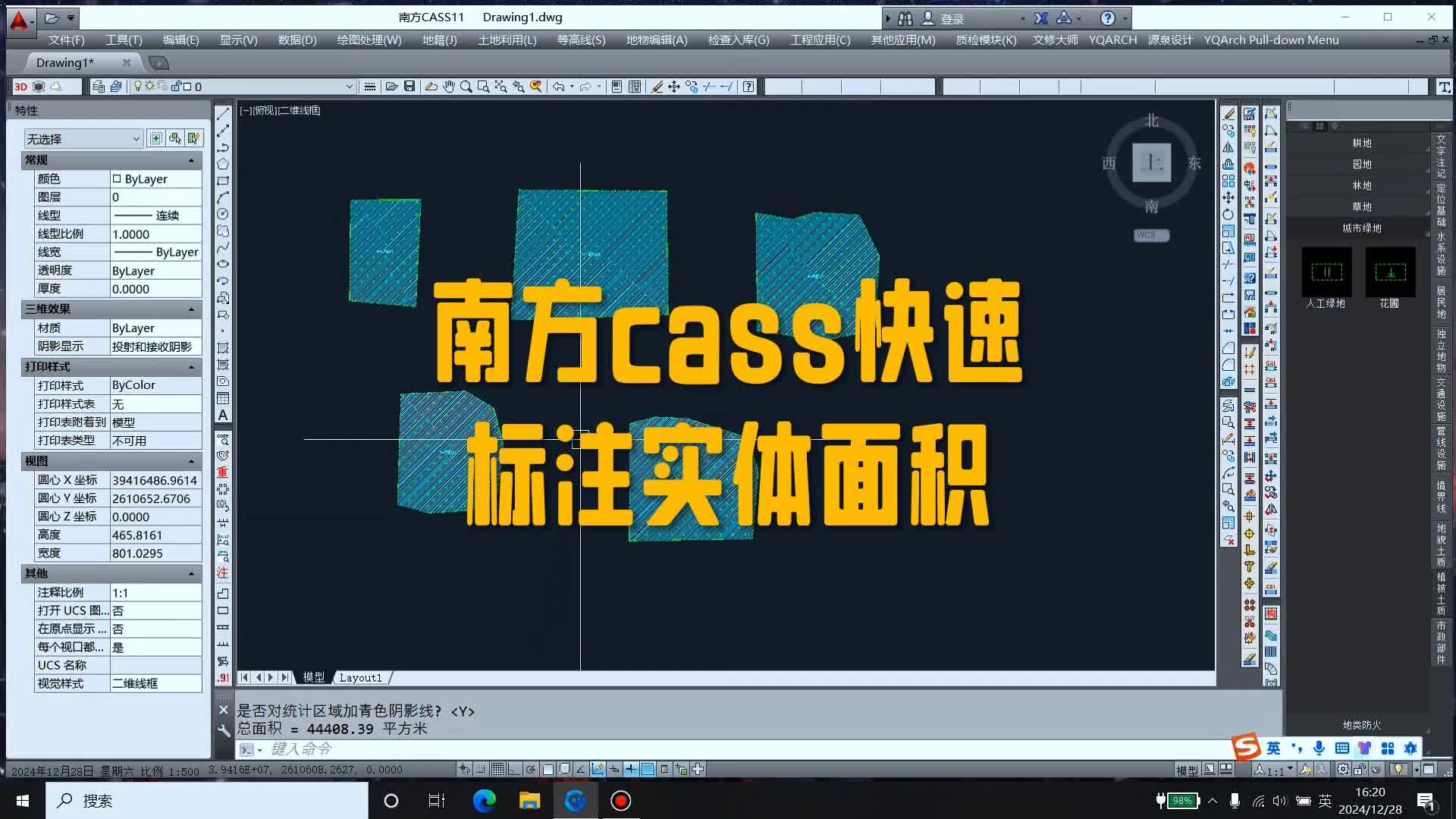The width and height of the screenshot is (1456, 819).
Task: Toggle polar tracking in status bar
Action: click(531, 769)
